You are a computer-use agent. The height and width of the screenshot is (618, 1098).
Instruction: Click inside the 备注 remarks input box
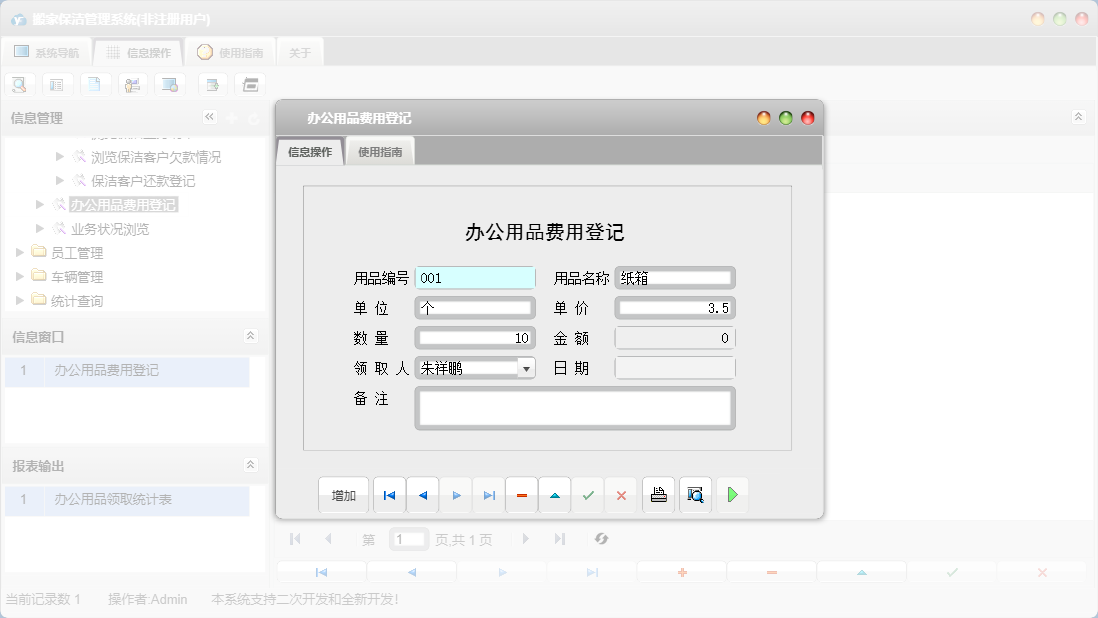tap(574, 407)
